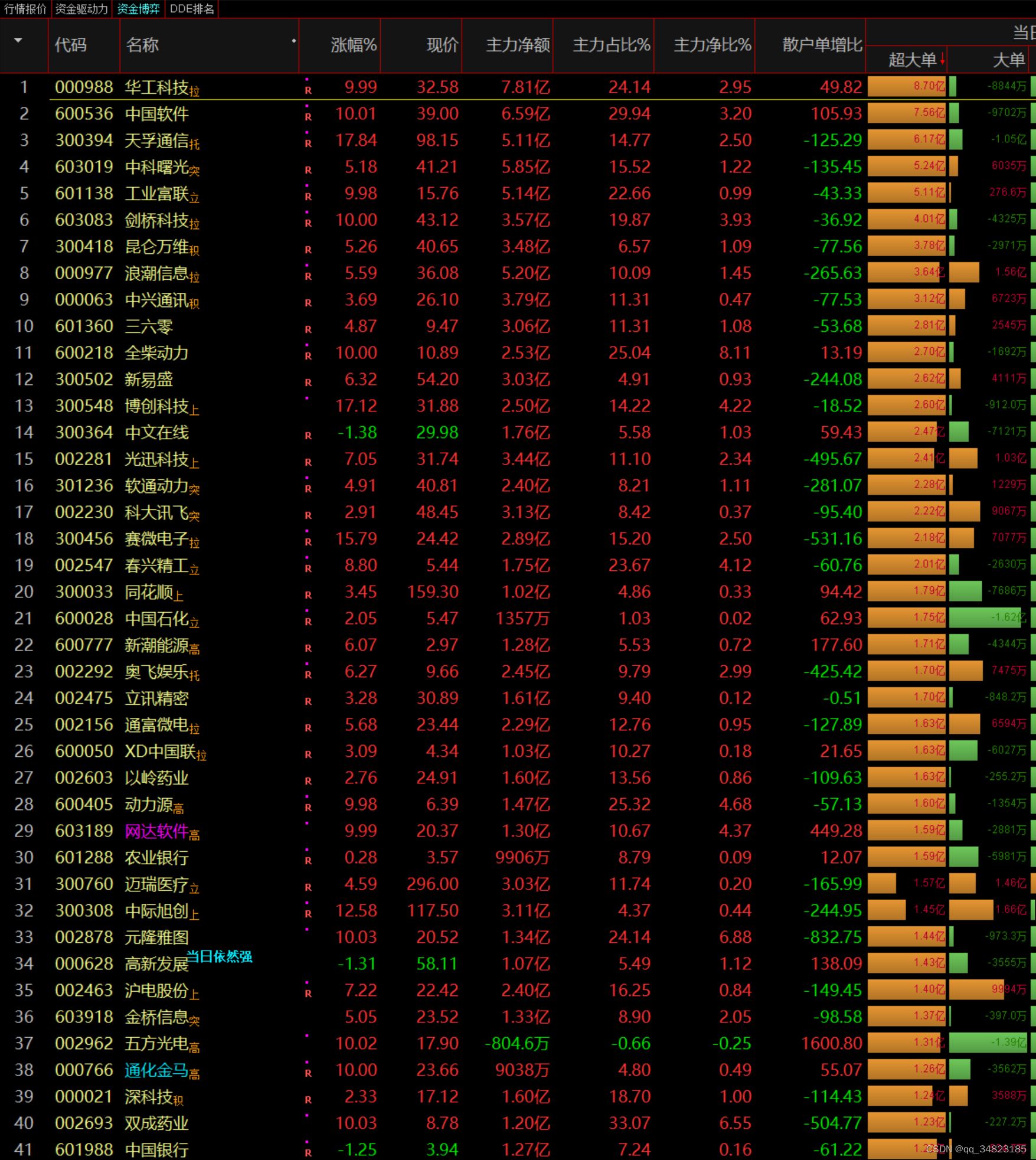Click the R marker in the 昆仑万维 row

click(308, 250)
